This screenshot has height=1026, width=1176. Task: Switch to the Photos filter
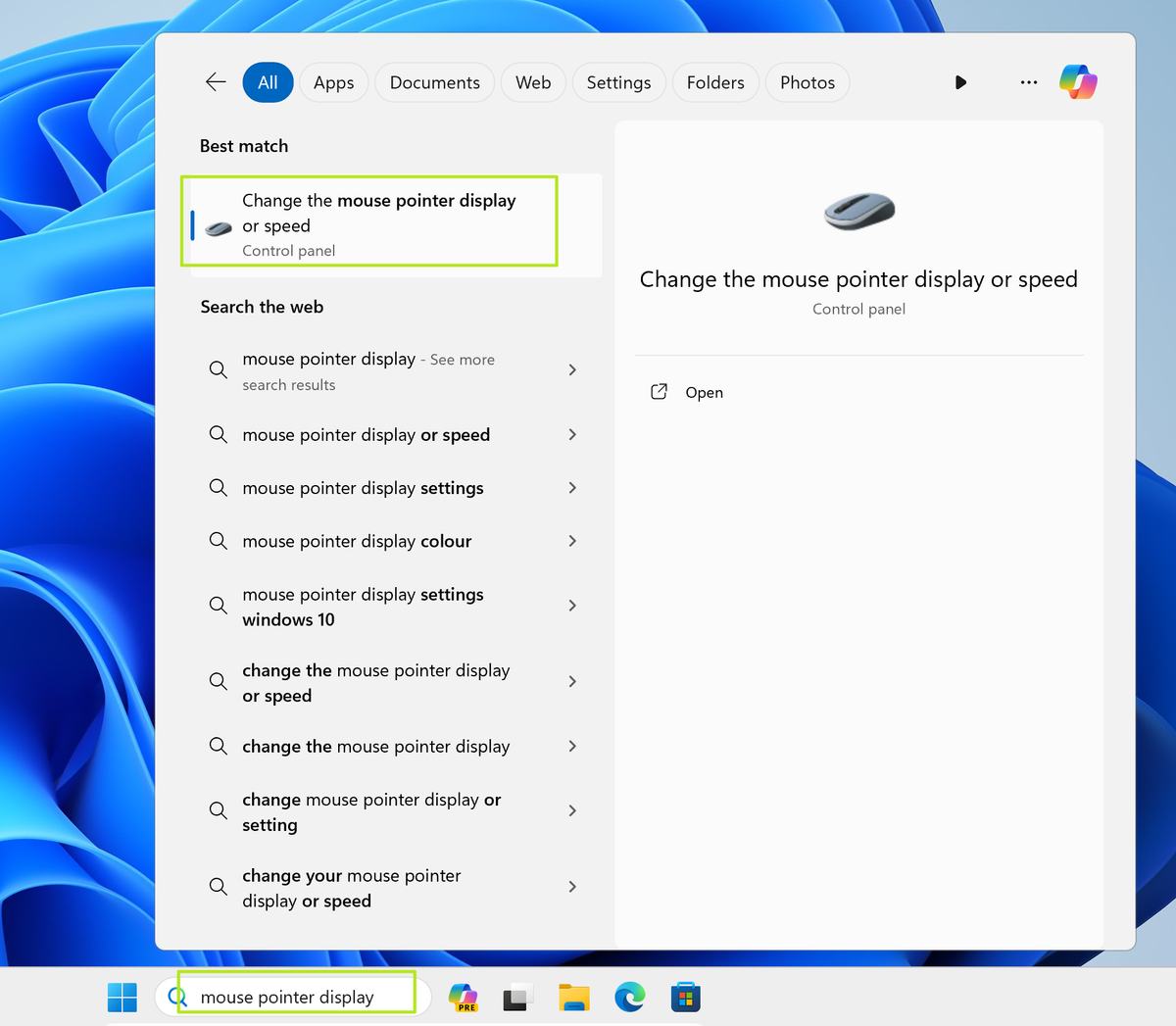click(x=807, y=82)
